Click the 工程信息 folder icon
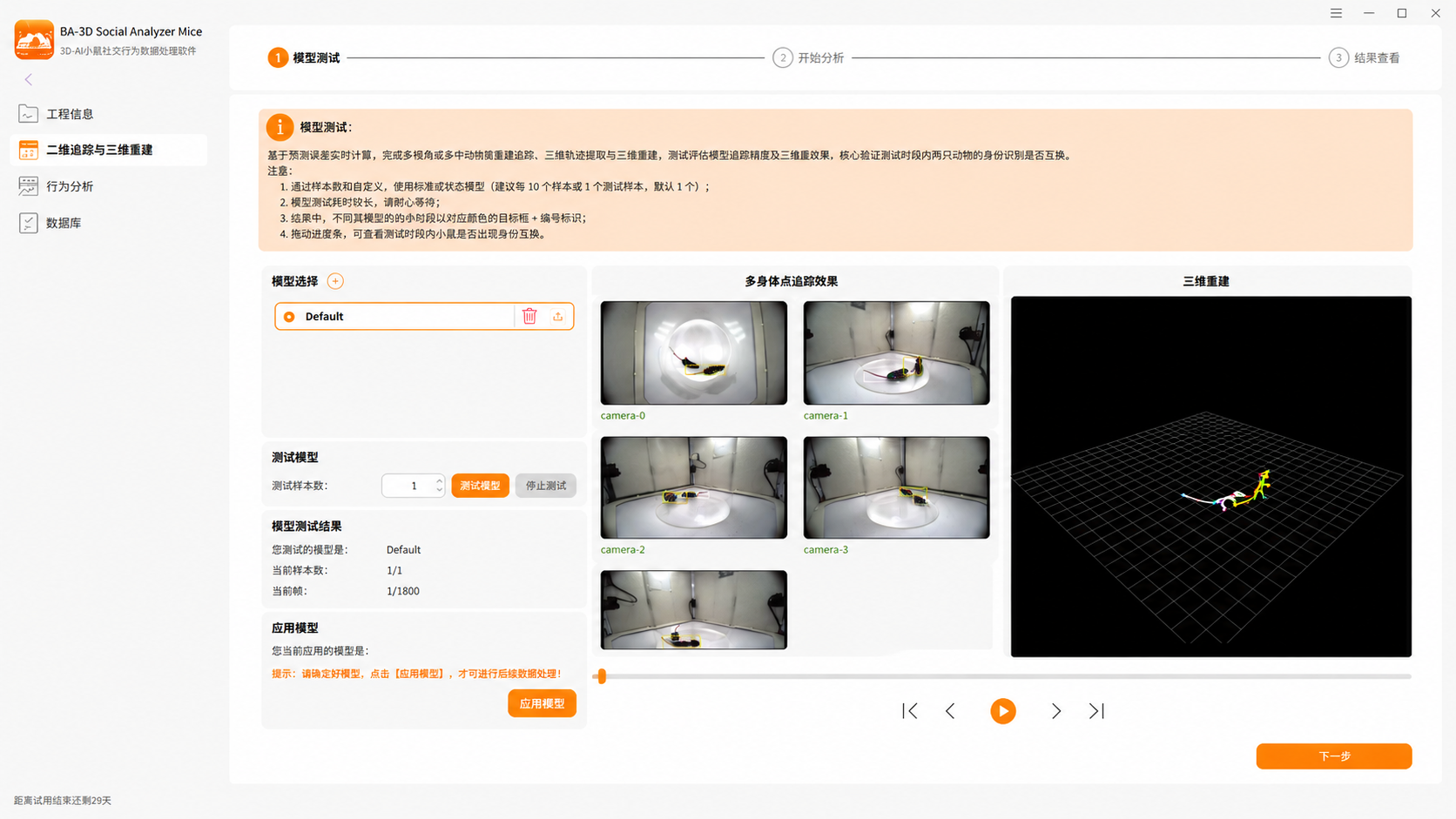The height and width of the screenshot is (819, 1456). [x=28, y=113]
